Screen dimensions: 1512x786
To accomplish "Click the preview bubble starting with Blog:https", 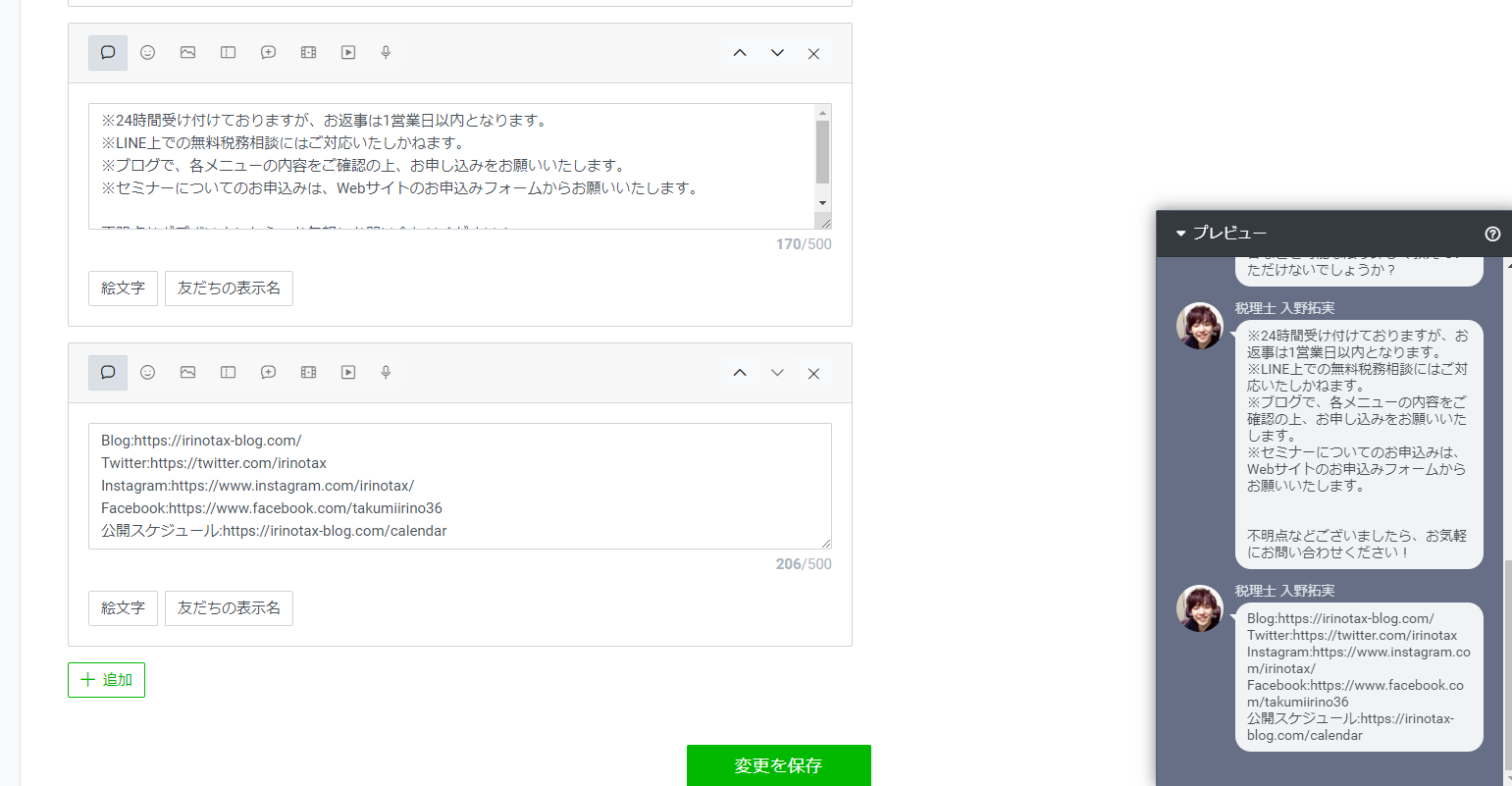I will pyautogui.click(x=1359, y=677).
